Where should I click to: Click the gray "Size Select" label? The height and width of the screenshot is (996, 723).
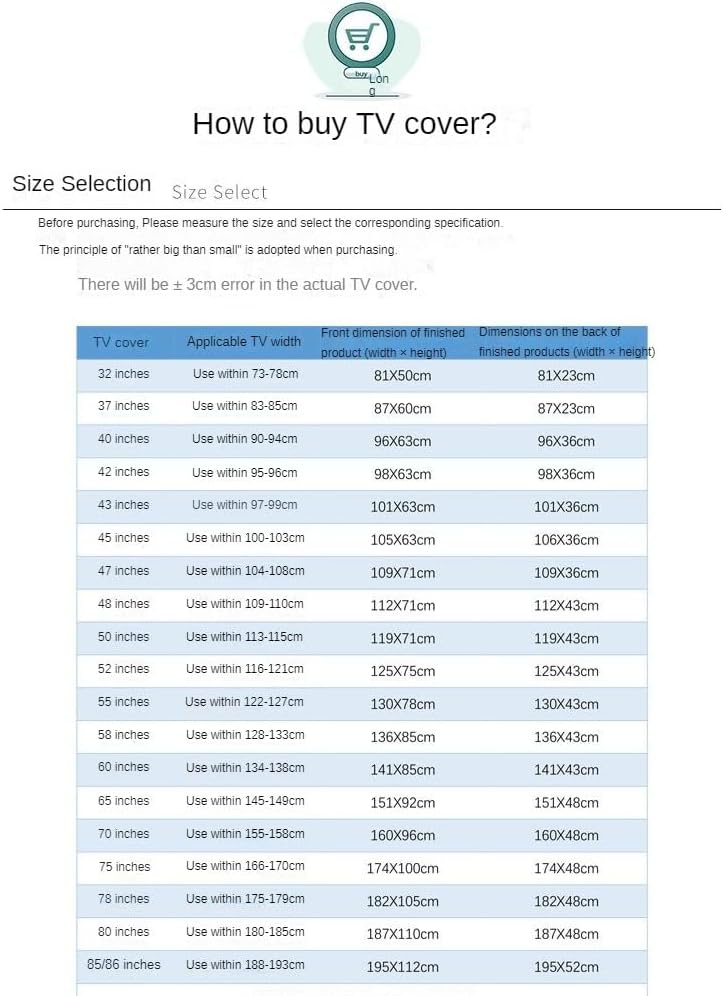click(219, 192)
